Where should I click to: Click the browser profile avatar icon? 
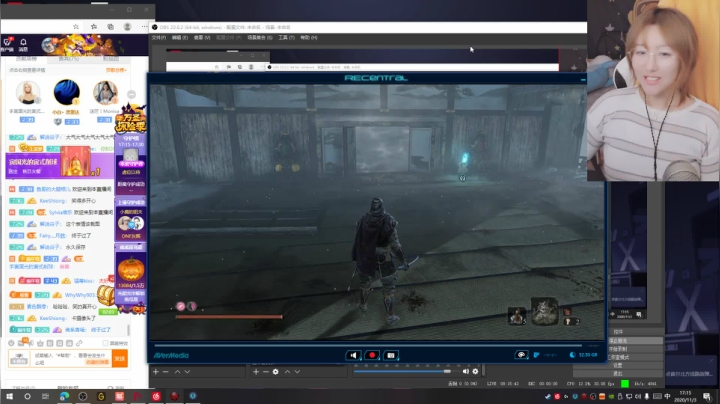tap(128, 27)
